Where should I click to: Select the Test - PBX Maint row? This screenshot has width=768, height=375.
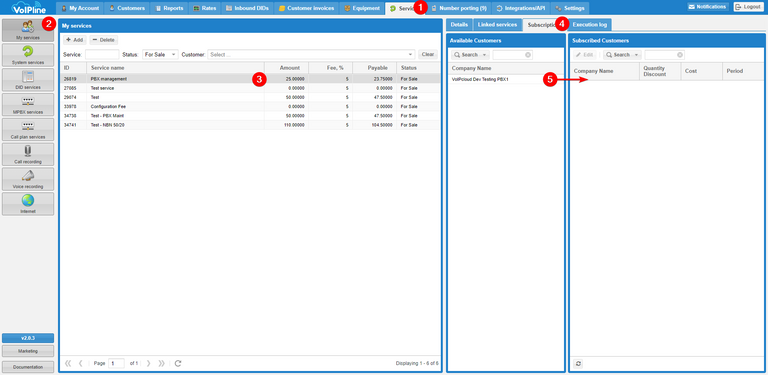(x=250, y=116)
